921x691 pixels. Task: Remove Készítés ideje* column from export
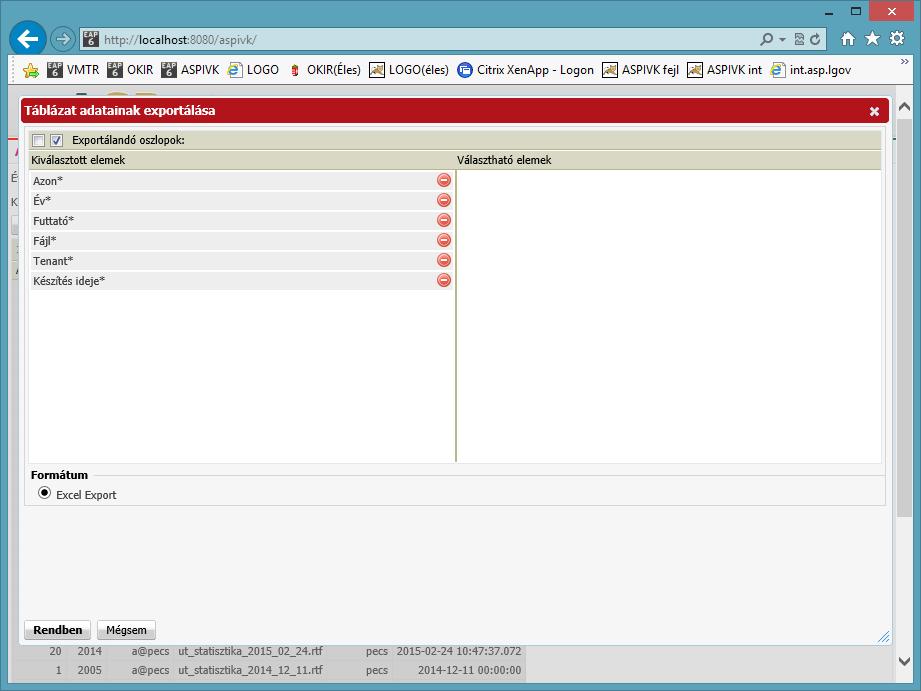444,280
